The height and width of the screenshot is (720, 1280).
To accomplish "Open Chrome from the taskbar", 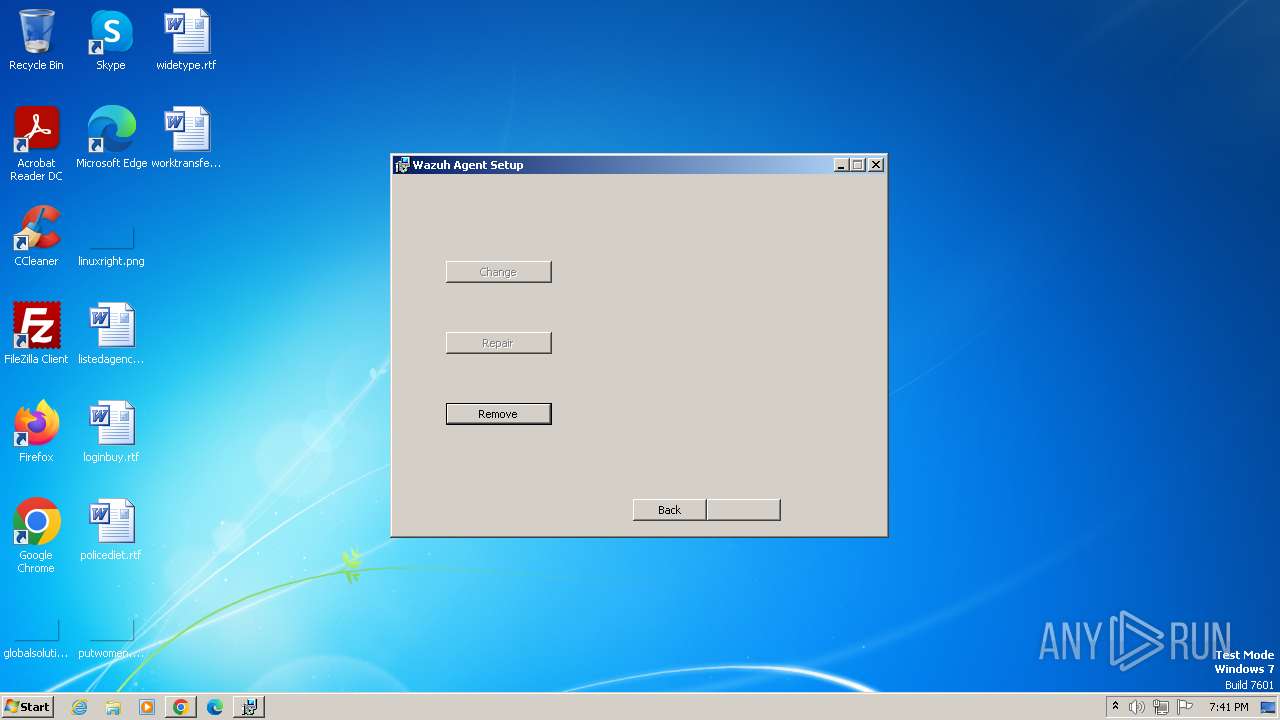I will (x=181, y=707).
